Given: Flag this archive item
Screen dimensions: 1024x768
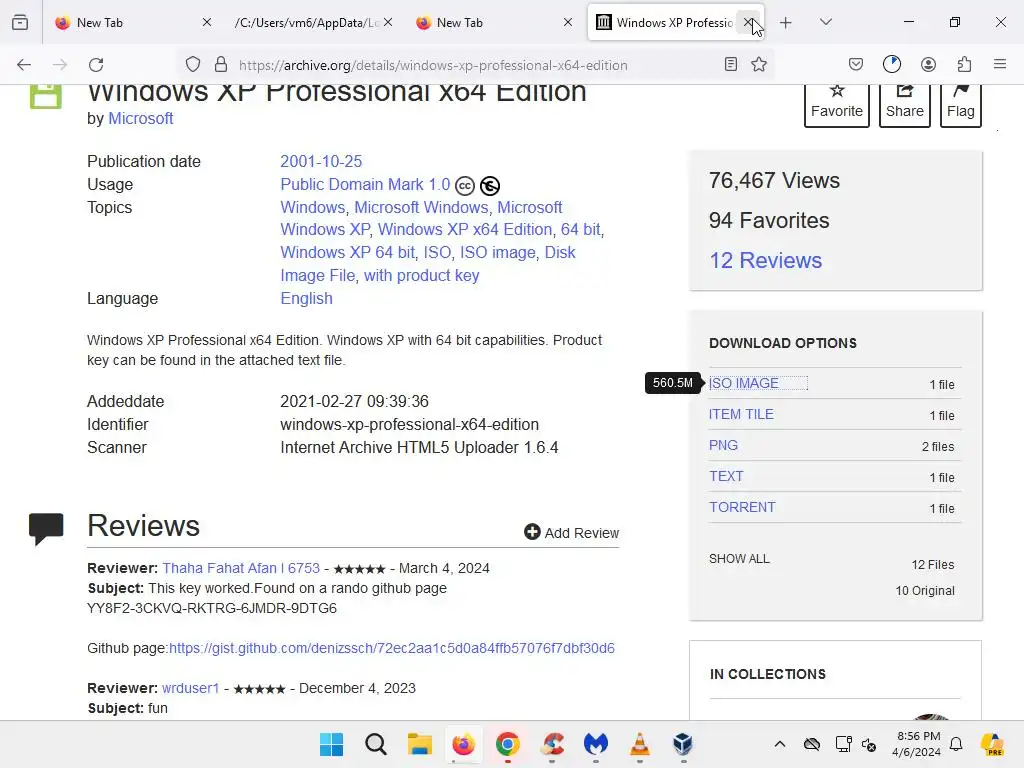Looking at the screenshot, I should pyautogui.click(x=961, y=104).
